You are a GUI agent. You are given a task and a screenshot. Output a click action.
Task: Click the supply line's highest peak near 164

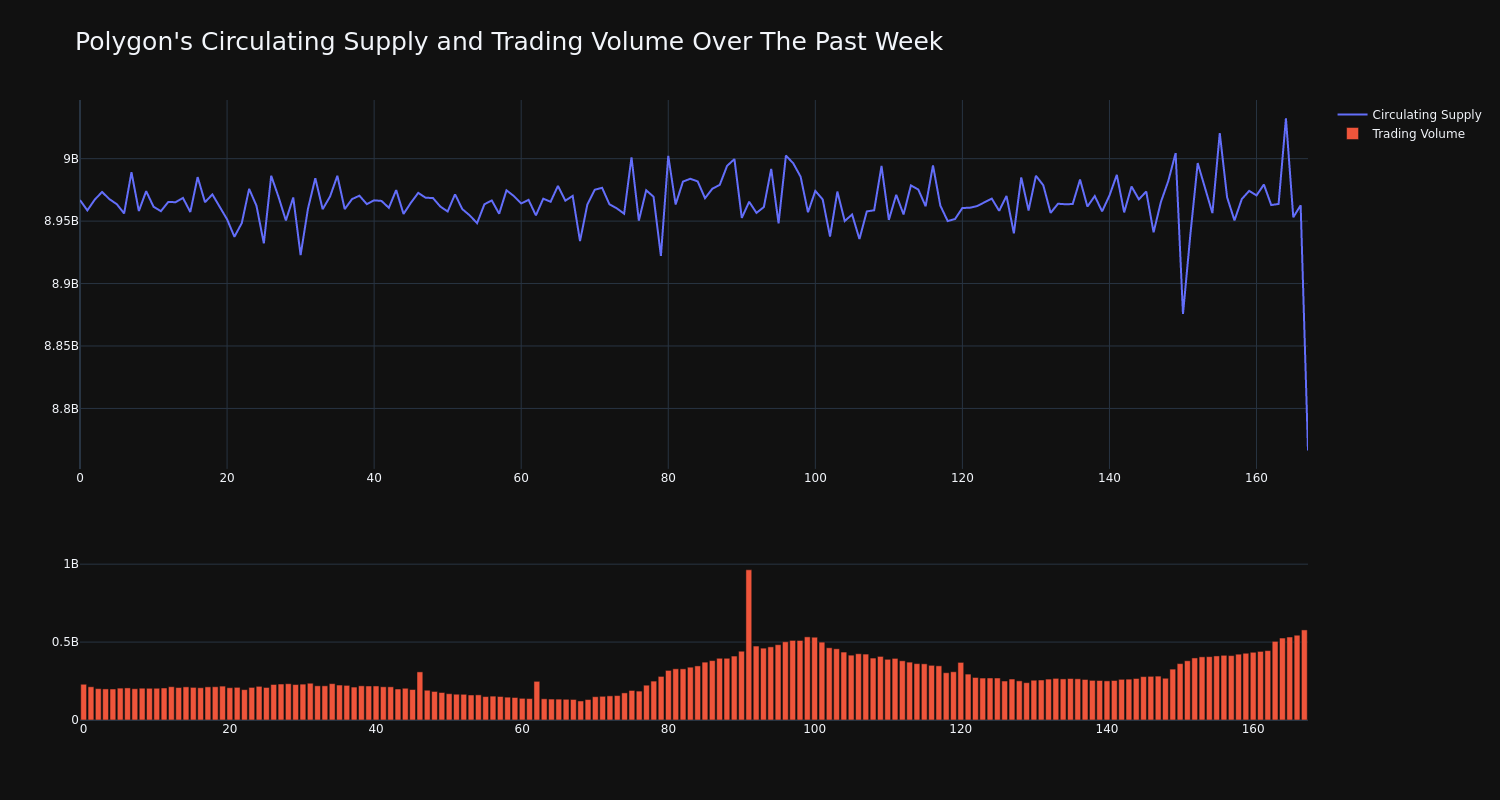coord(1286,119)
